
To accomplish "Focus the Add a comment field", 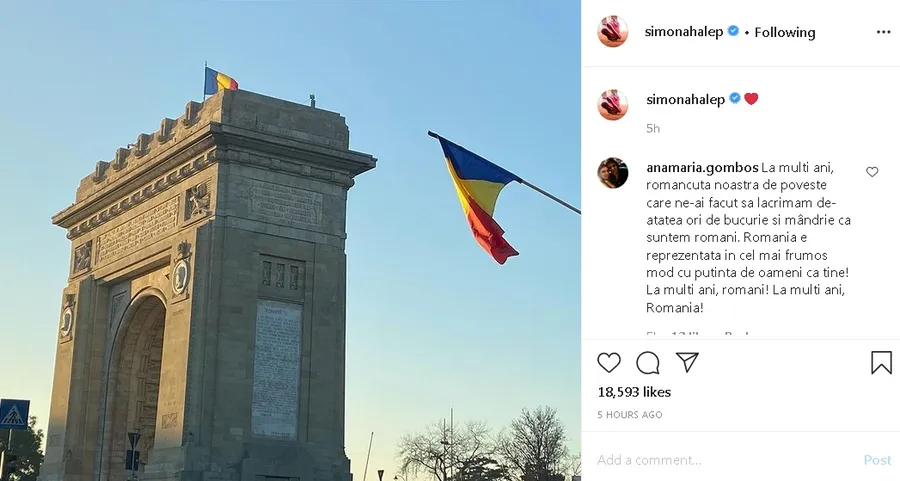I will click(x=726, y=460).
